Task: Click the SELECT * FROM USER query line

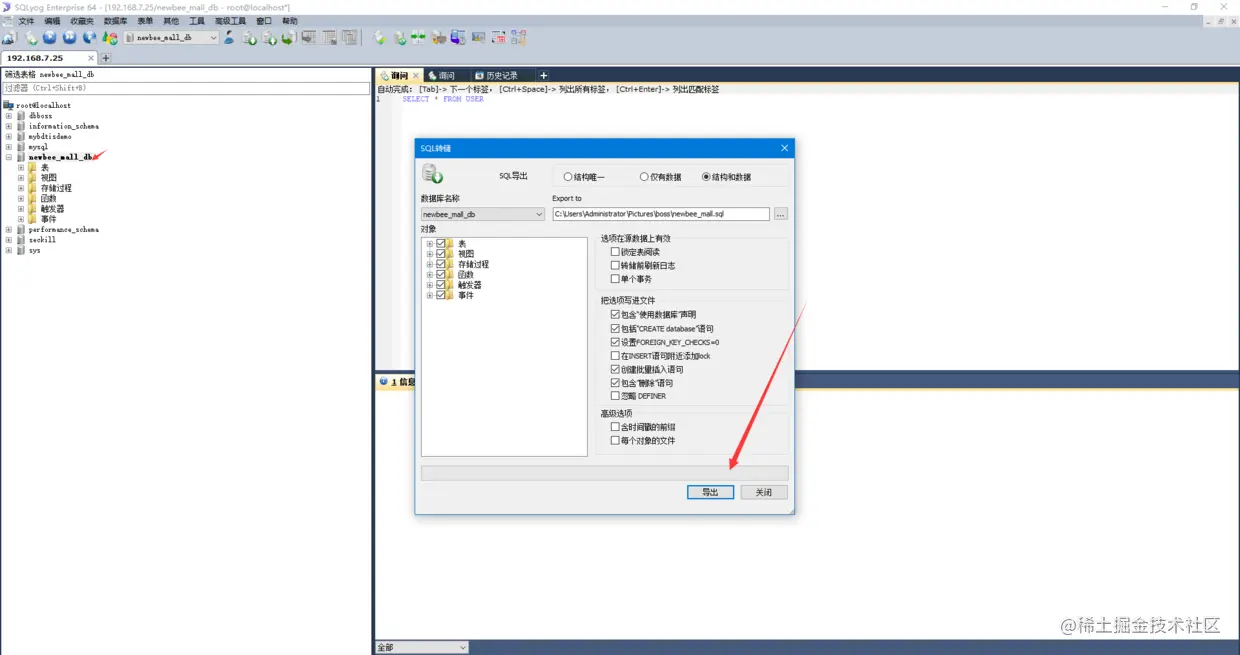Action: 443,99
